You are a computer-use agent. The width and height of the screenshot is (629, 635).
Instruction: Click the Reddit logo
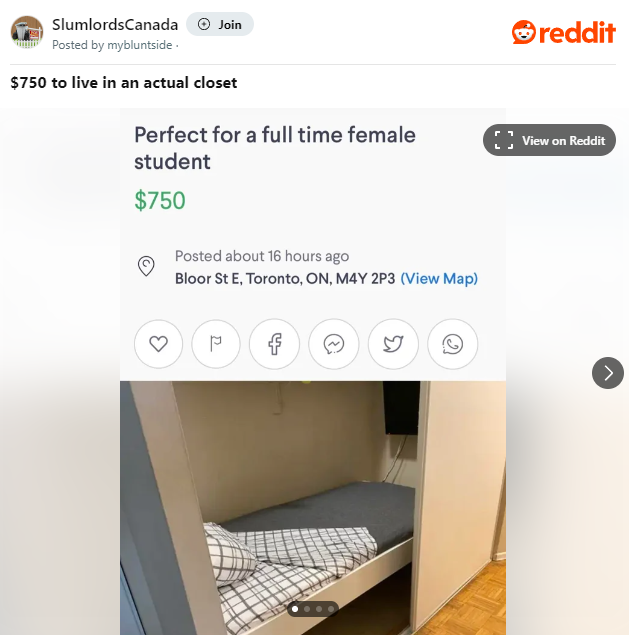pyautogui.click(x=564, y=32)
